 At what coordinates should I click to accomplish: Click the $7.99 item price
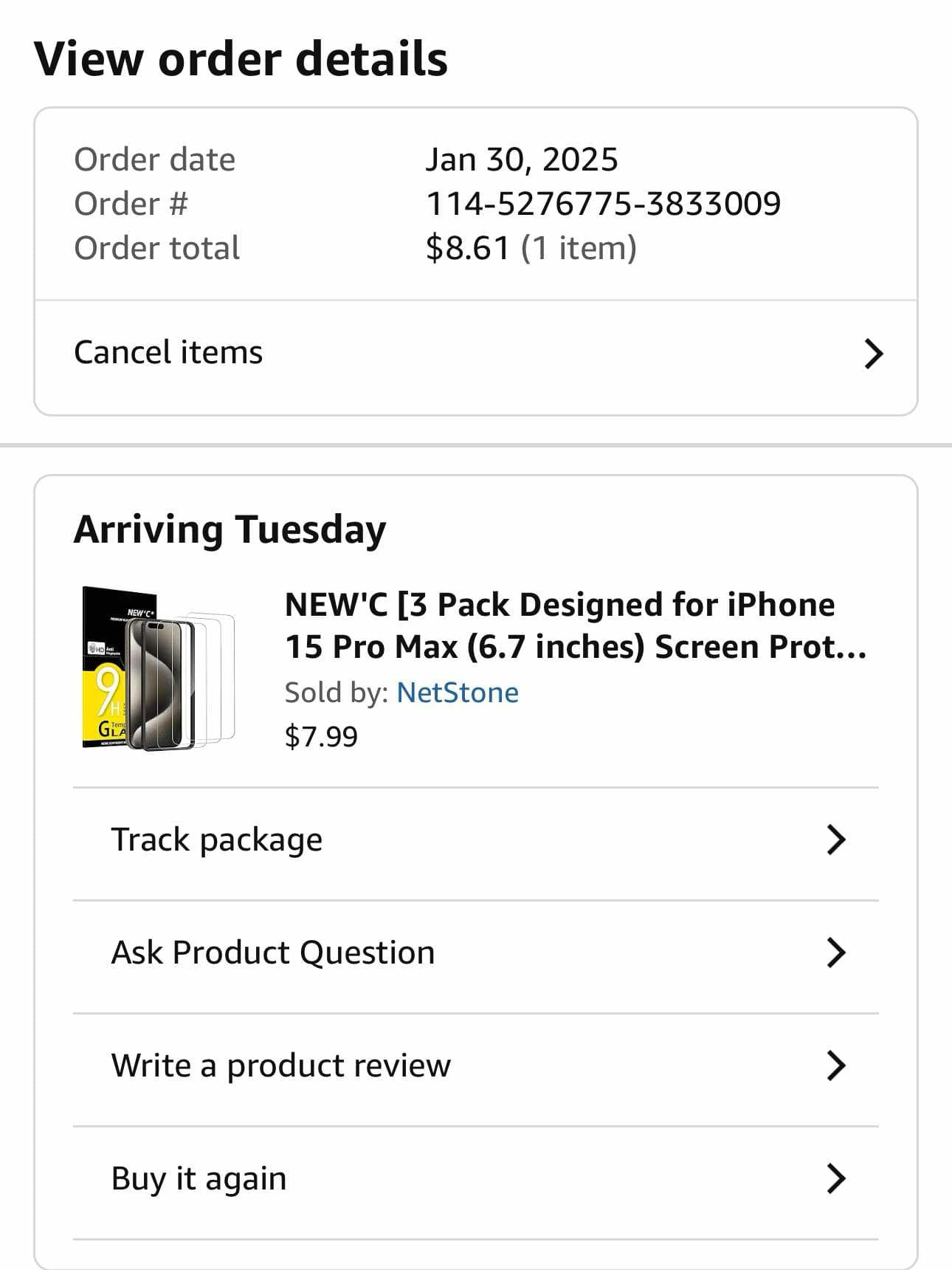click(321, 736)
